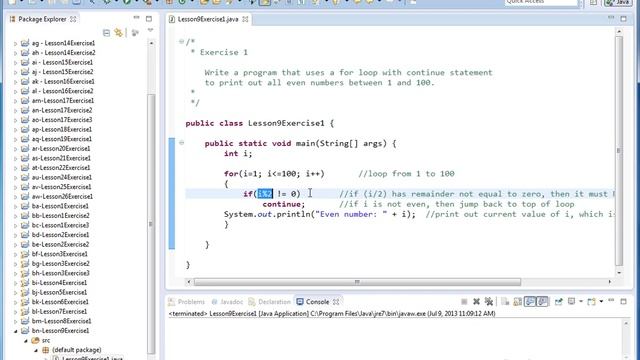Open the Open Console dropdown arrow
Viewport: 640px width, 360px height.
[601, 301]
